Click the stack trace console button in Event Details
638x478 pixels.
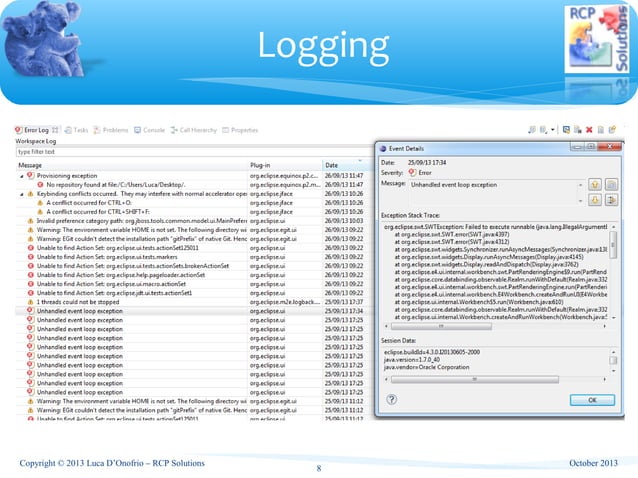point(611,200)
